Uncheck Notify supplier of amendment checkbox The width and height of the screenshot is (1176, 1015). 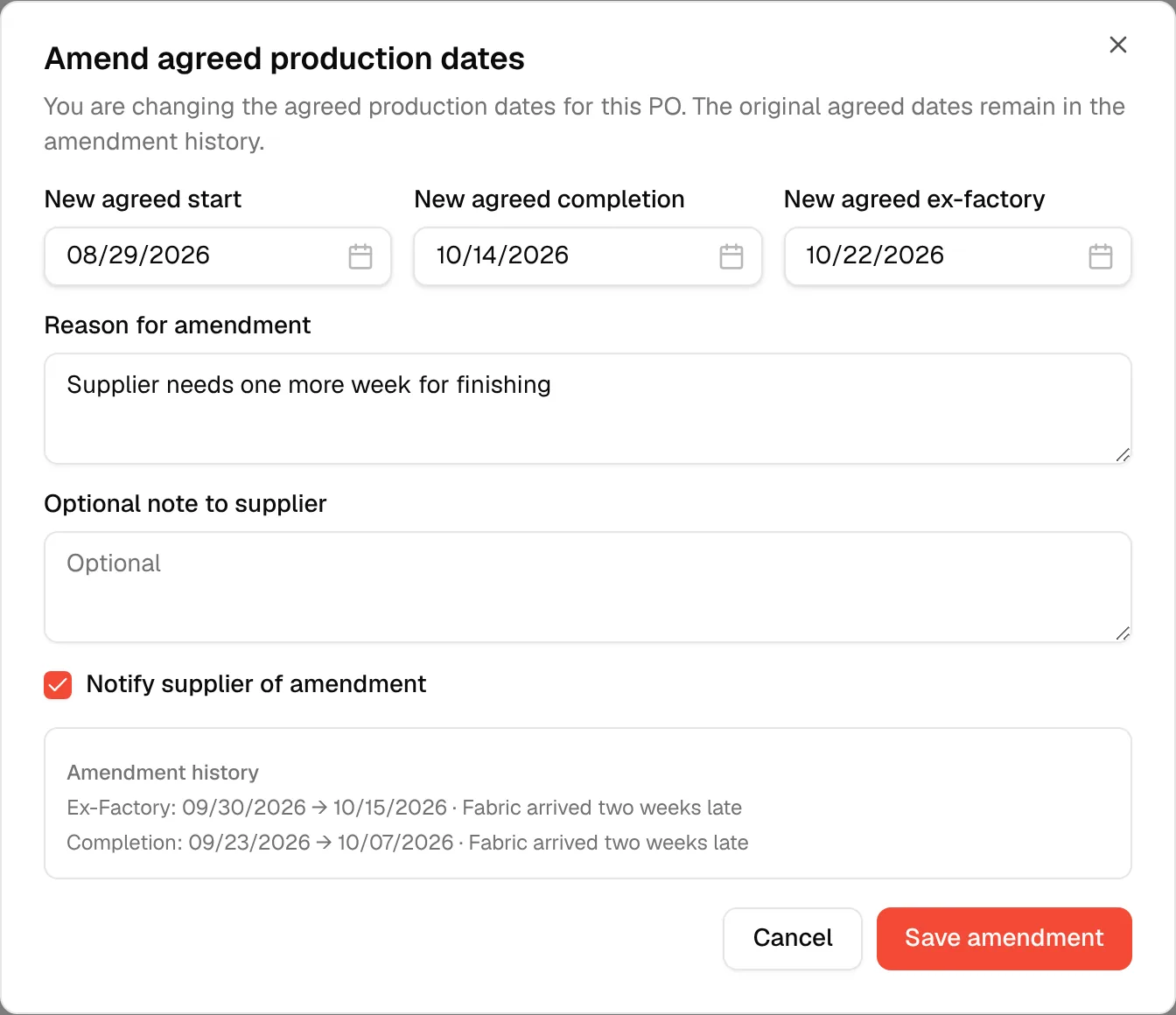(x=58, y=685)
